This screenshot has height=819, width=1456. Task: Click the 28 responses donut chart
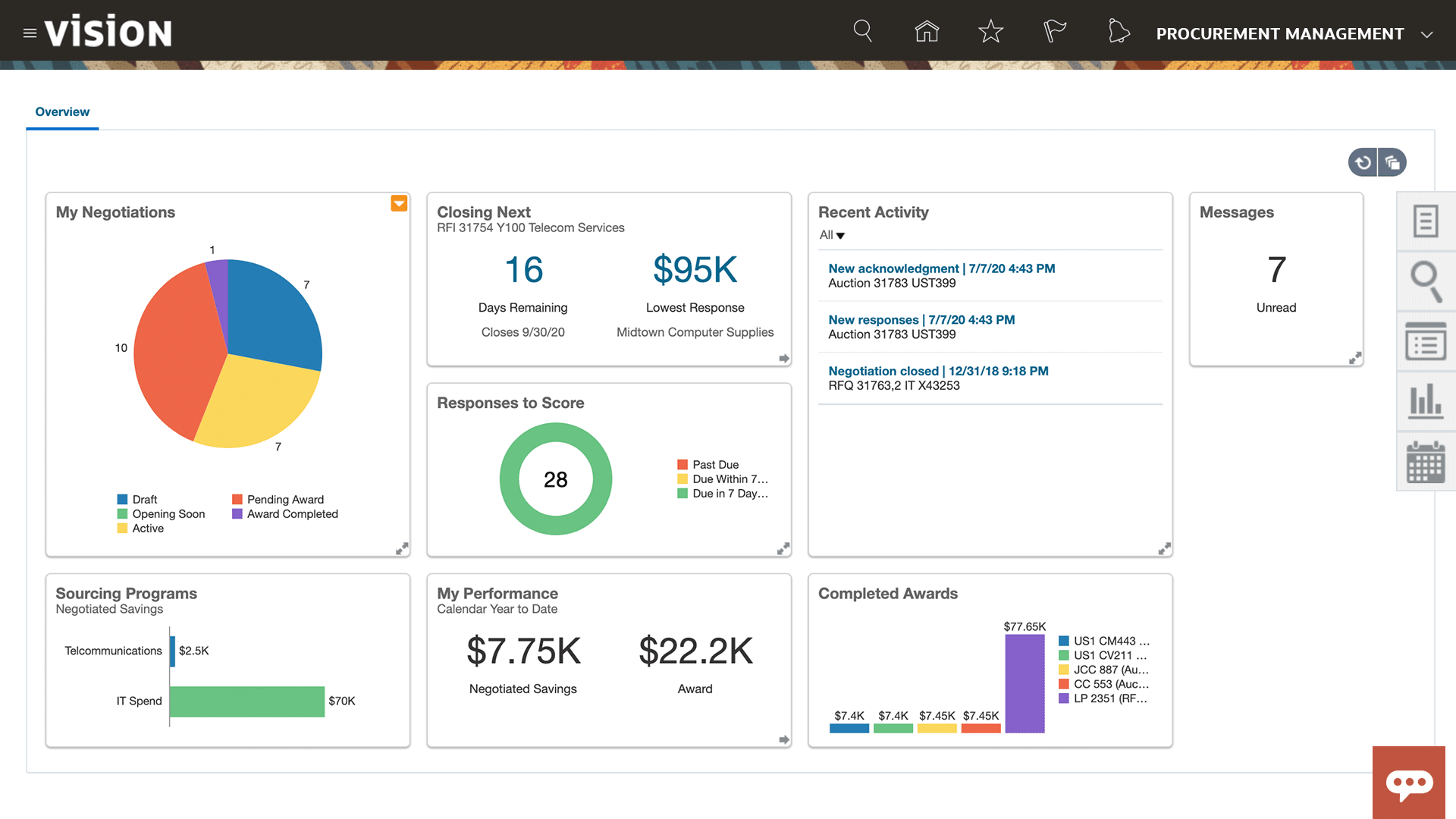tap(556, 479)
